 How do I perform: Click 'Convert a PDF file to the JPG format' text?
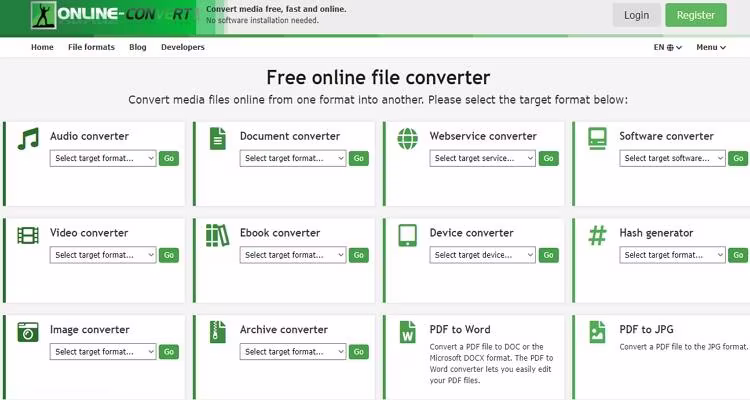(684, 347)
